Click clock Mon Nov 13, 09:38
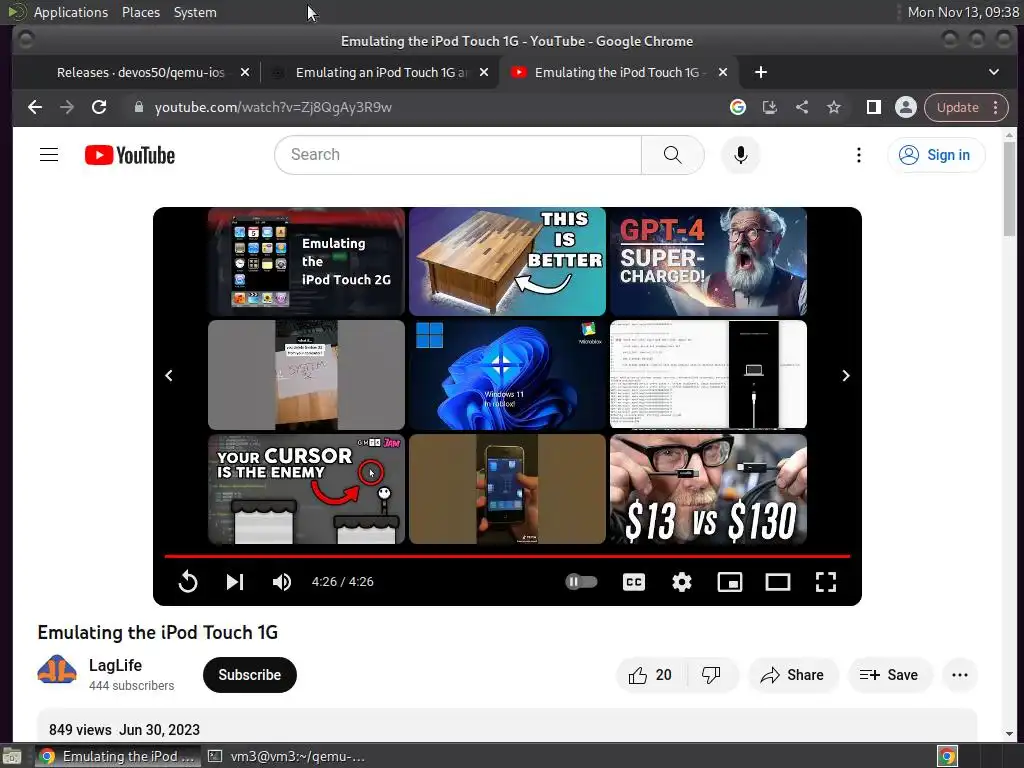The width and height of the screenshot is (1024, 768). [x=963, y=12]
